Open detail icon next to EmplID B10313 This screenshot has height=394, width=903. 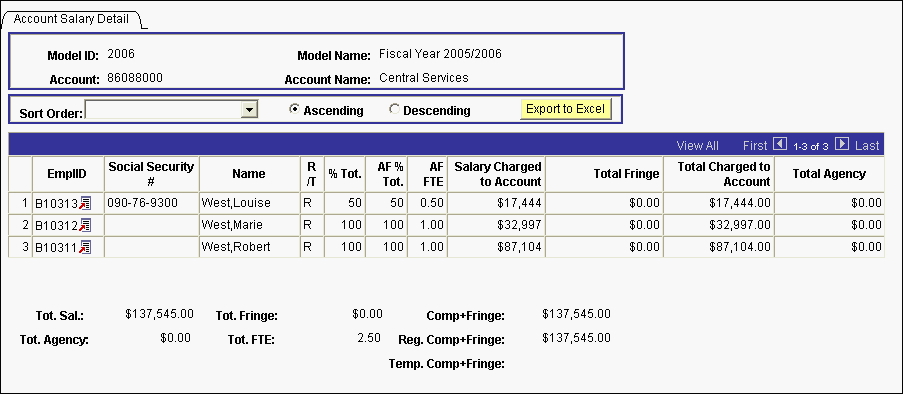pyautogui.click(x=85, y=203)
